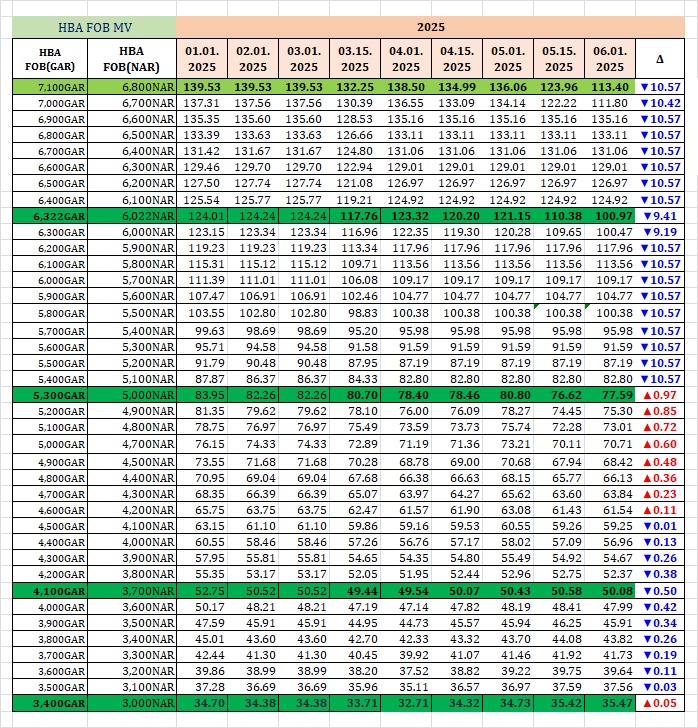The width and height of the screenshot is (698, 728).
Task: Select the '6,400NAR' cell
Action: coord(132,151)
